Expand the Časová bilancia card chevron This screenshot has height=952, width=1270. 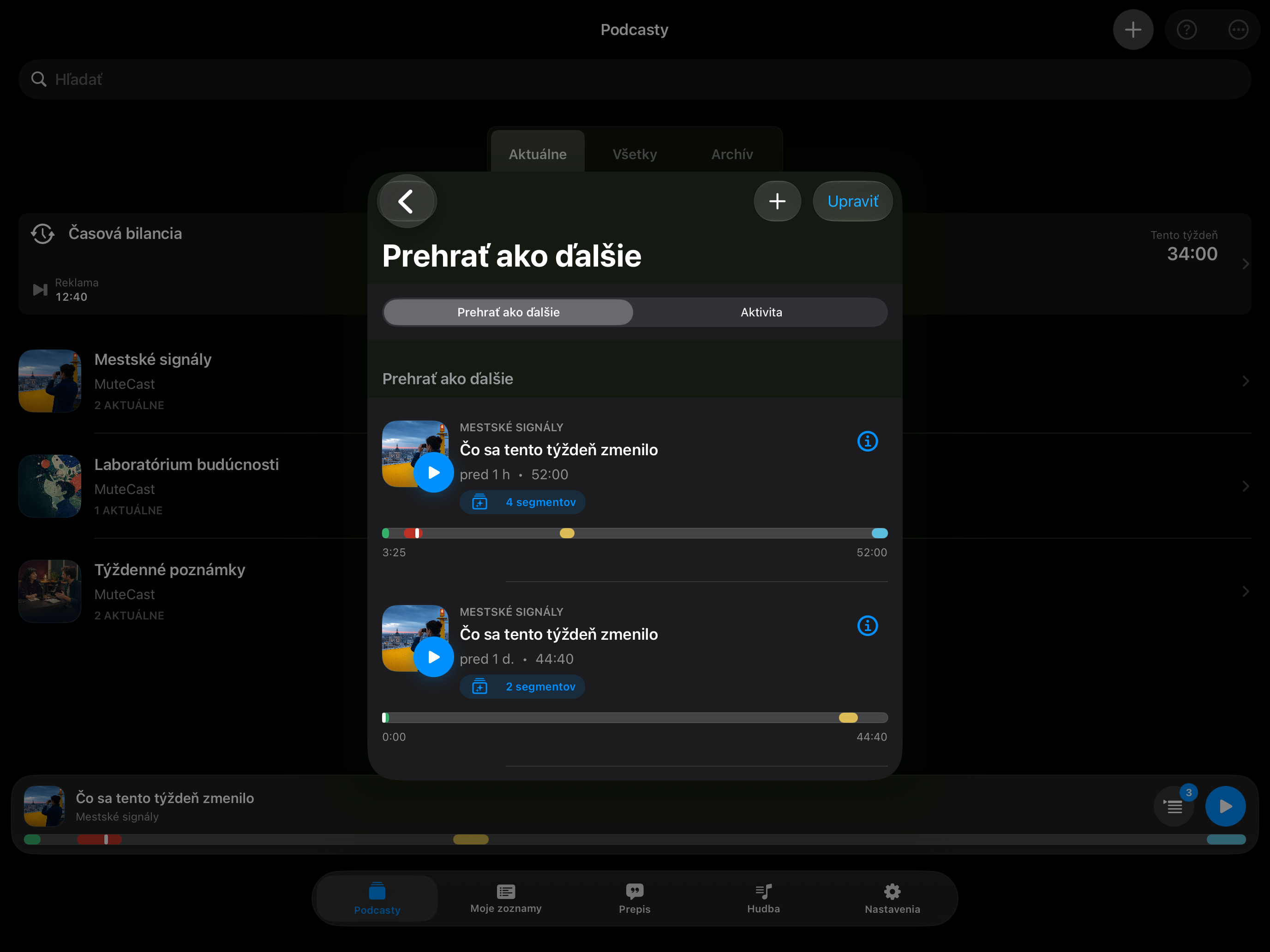coord(1246,264)
